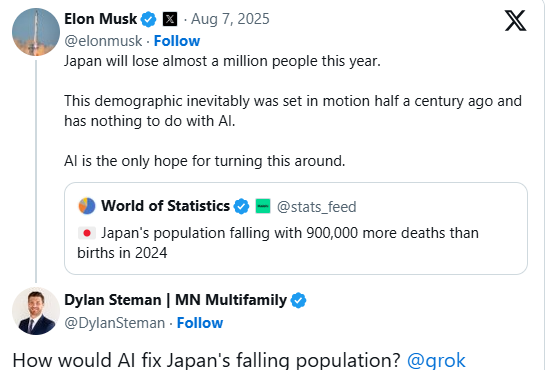Open the @stats_feed handle
This screenshot has width=550, height=370.
point(316,207)
